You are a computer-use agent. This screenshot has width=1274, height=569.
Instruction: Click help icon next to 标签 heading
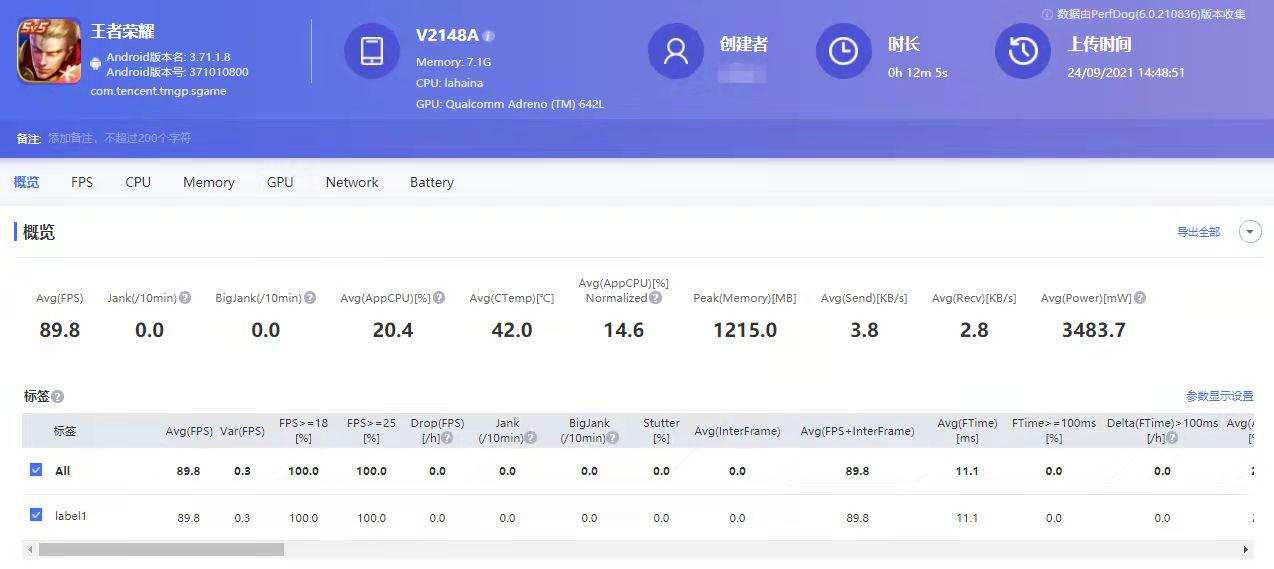point(58,397)
